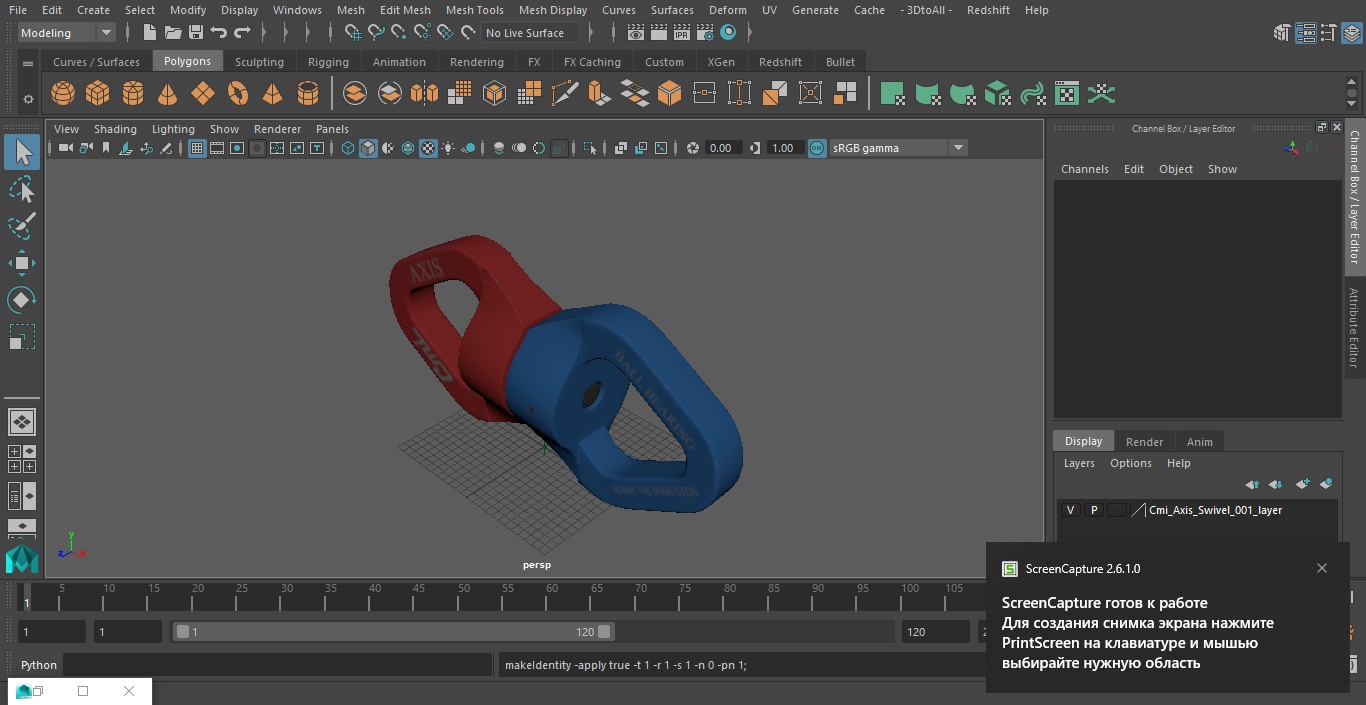
Task: Click the create new layer icon
Action: point(1302,484)
